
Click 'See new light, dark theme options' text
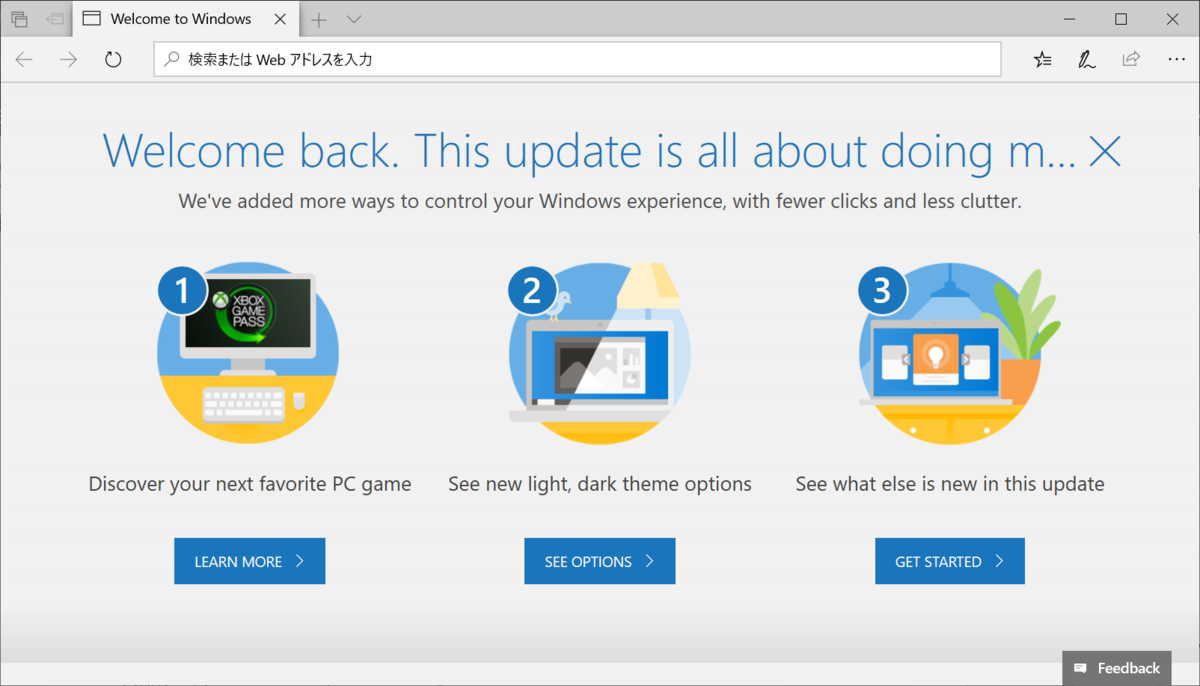pos(600,484)
